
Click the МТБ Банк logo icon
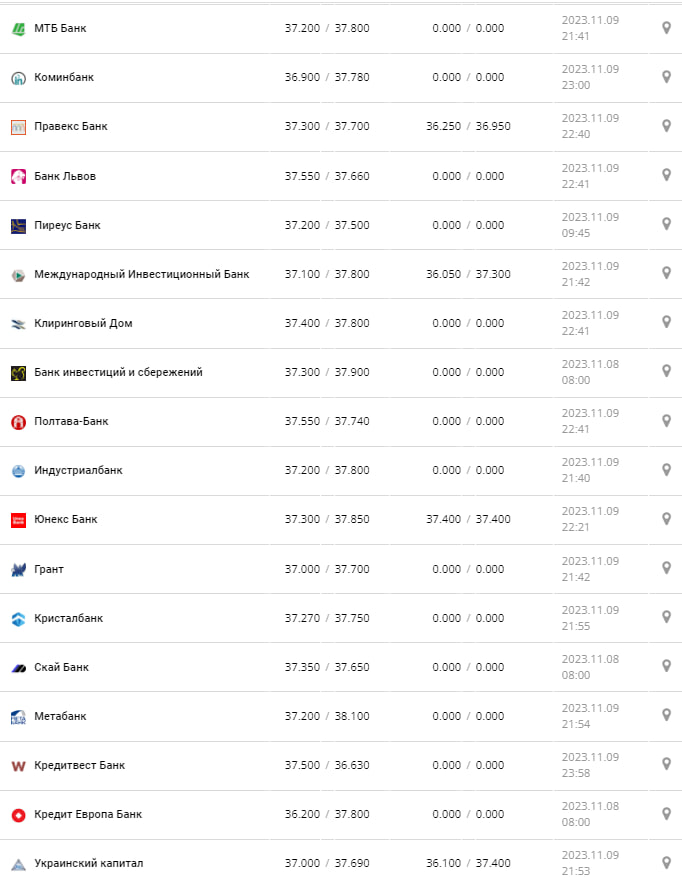click(x=18, y=29)
